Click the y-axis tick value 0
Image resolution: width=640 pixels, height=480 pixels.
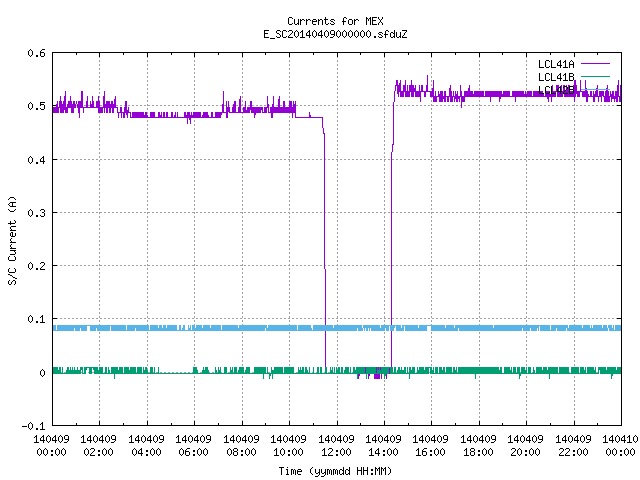[x=42, y=373]
